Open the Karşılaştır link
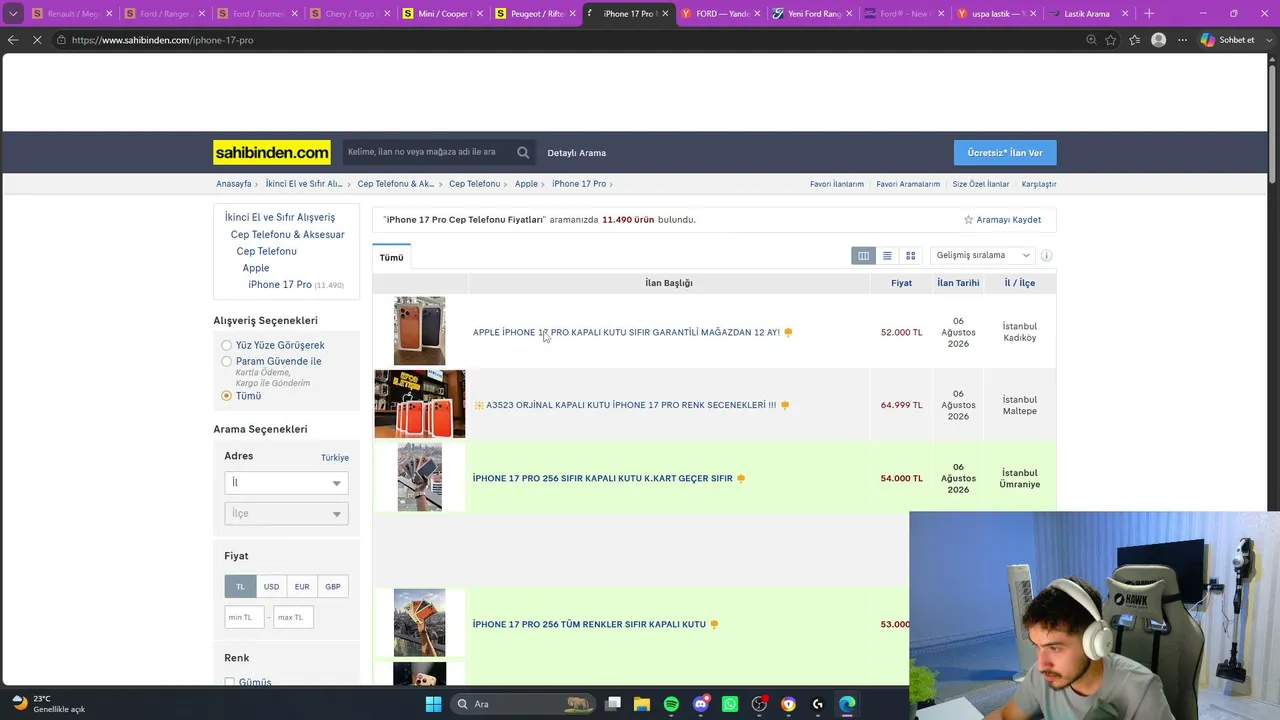 click(1039, 184)
